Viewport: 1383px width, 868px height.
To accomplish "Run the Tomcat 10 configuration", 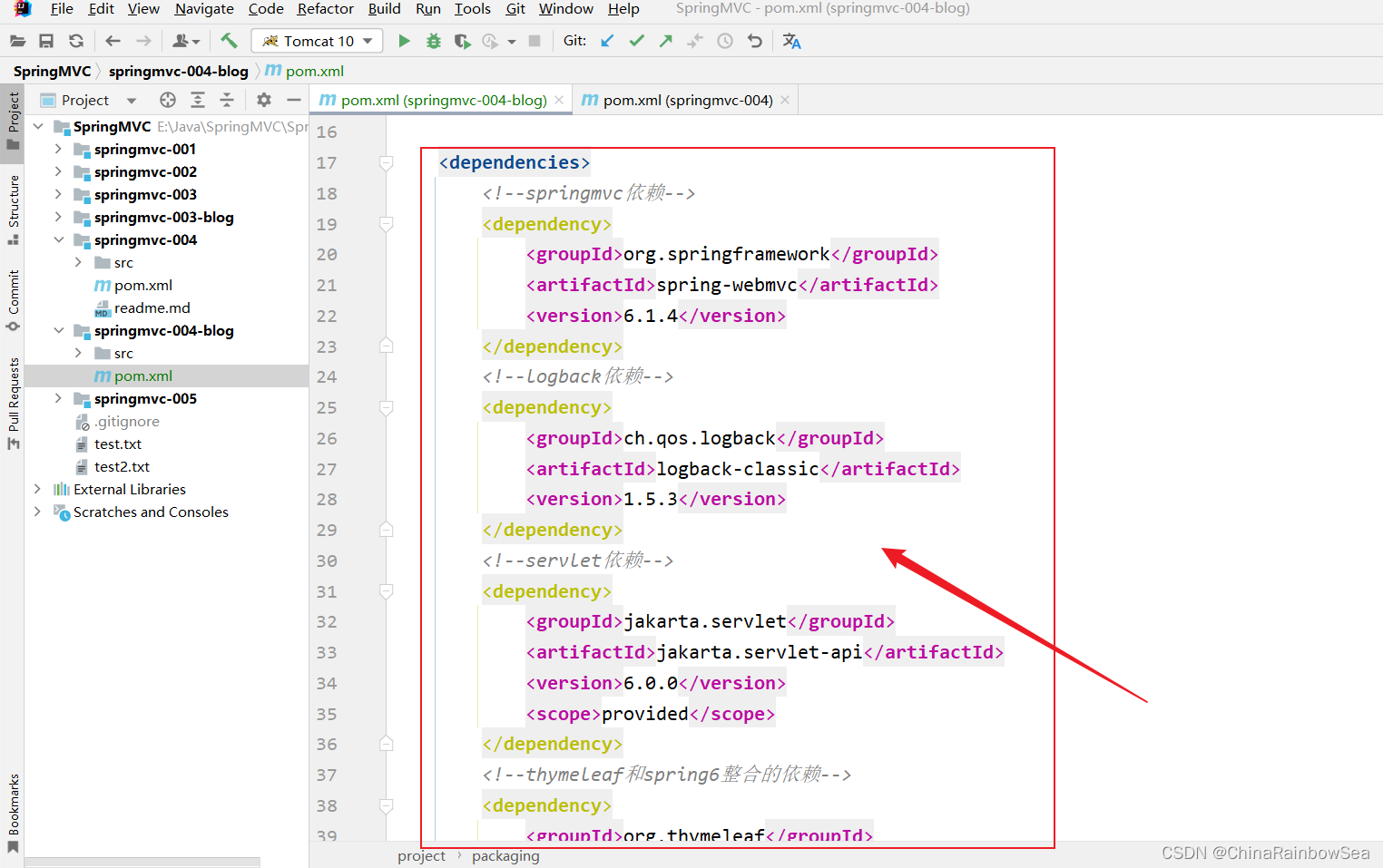I will pos(404,41).
